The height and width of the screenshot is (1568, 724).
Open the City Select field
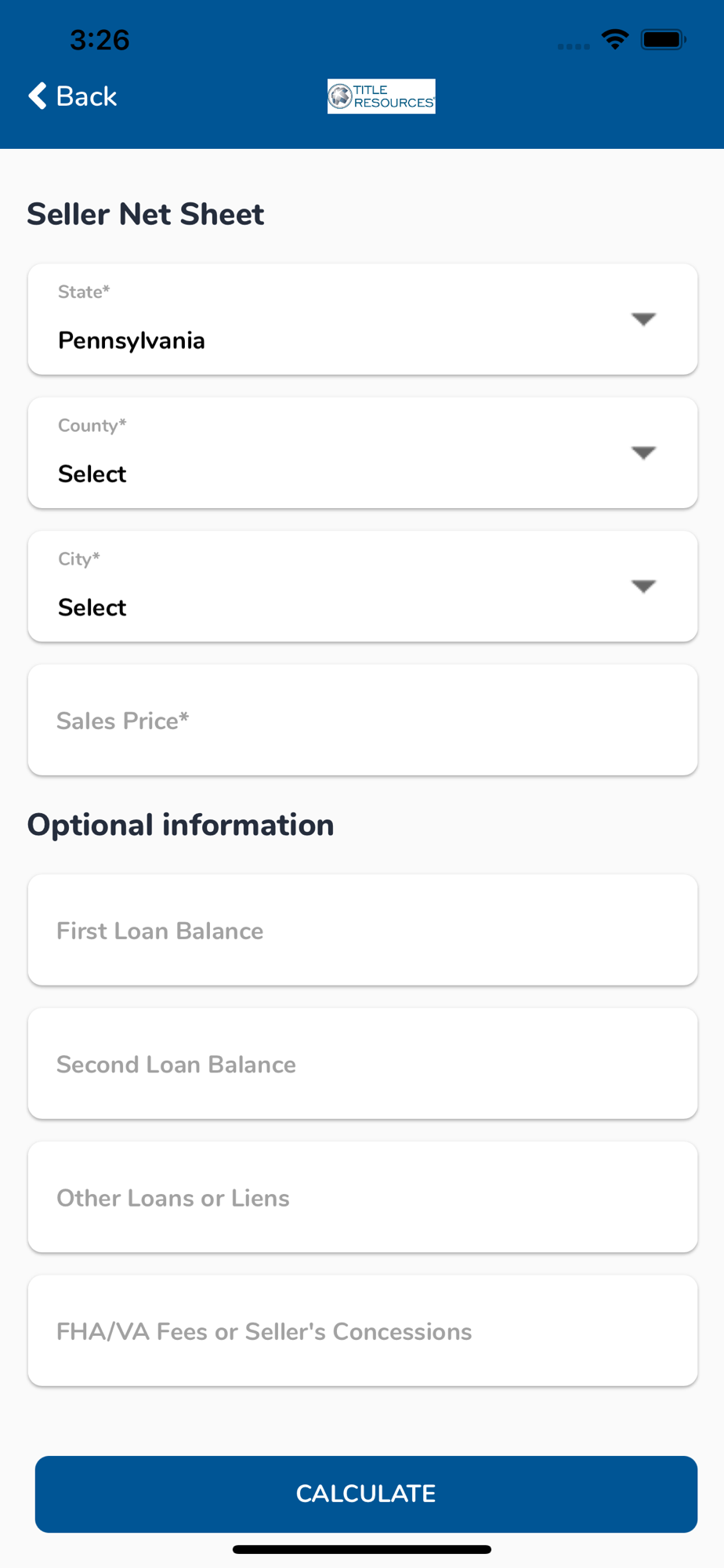pyautogui.click(x=363, y=586)
